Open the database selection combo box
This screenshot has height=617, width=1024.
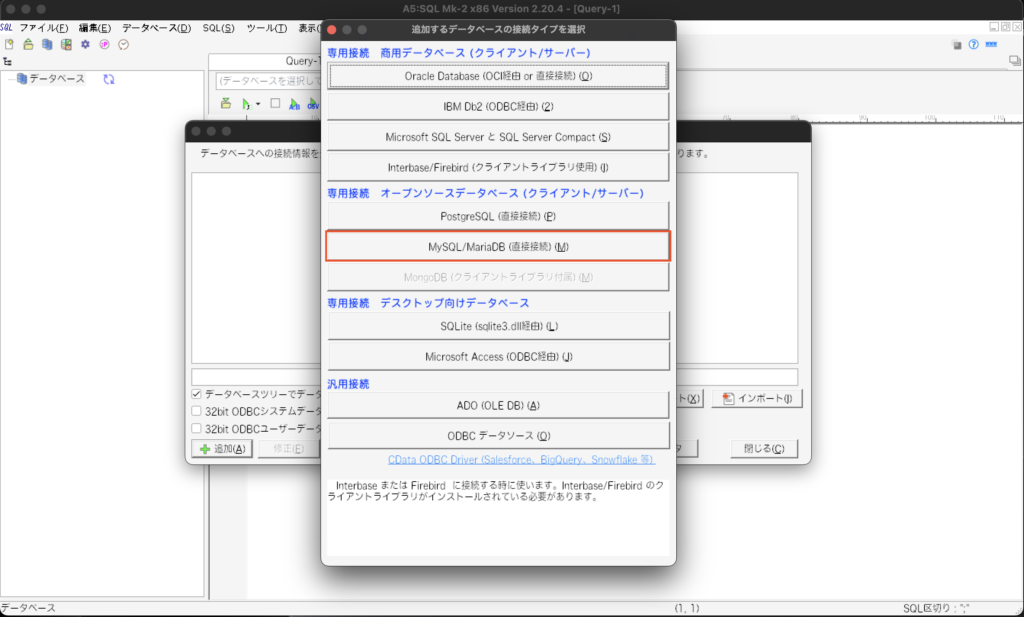click(x=270, y=80)
